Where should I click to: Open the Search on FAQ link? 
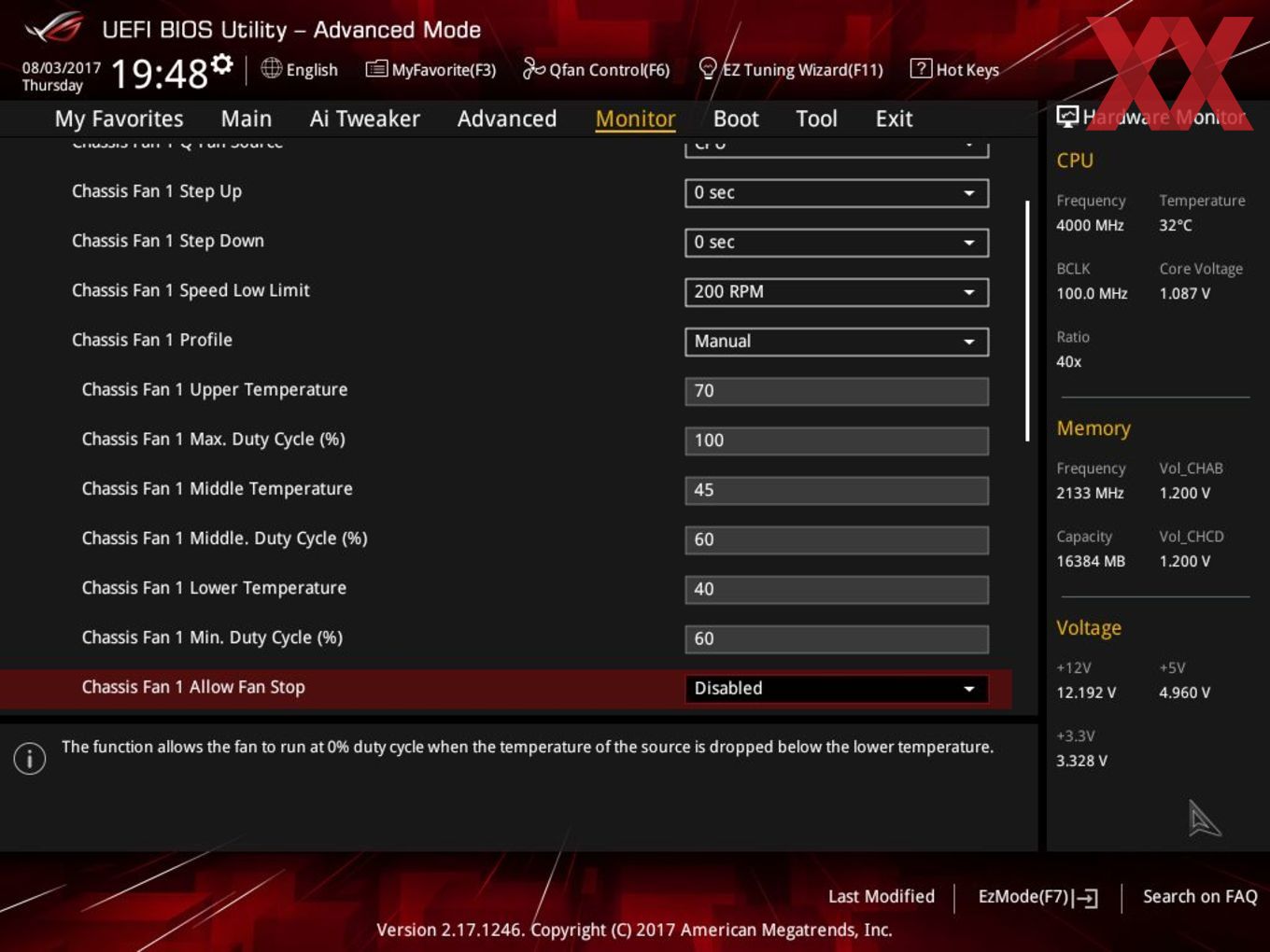coord(1200,896)
